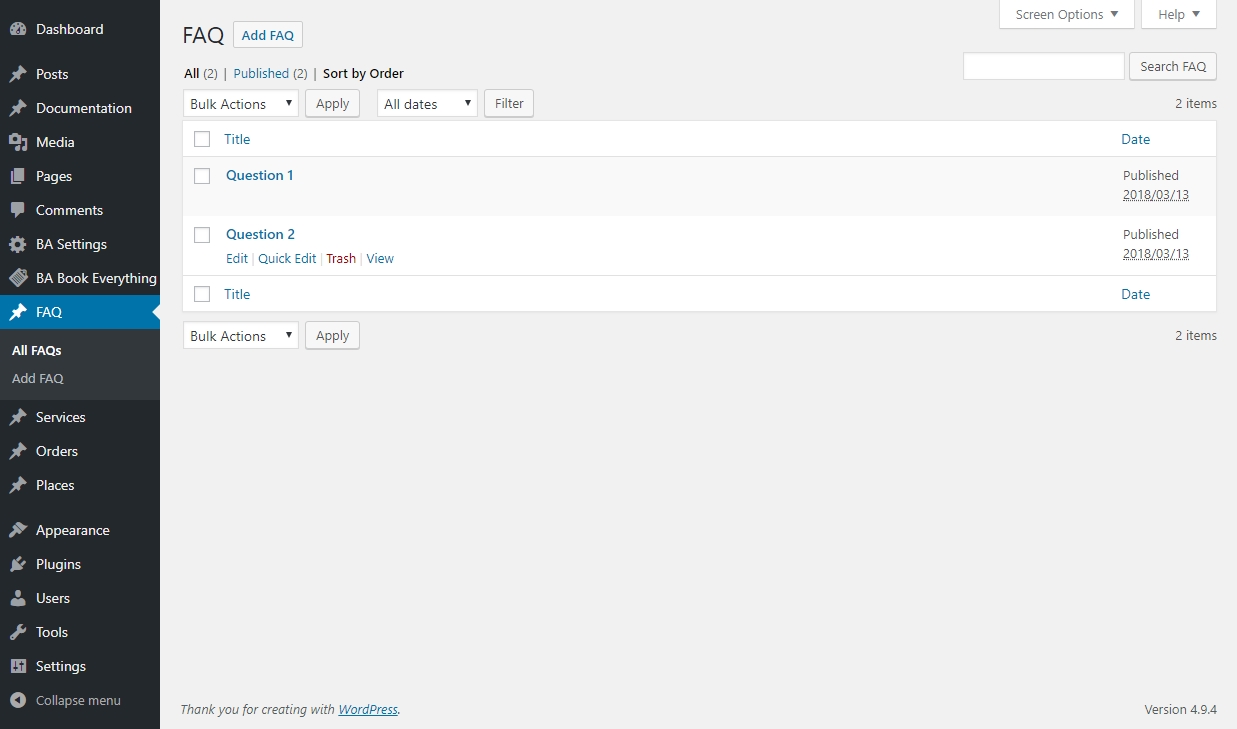Toggle the select-all checkbox in table header
Image resolution: width=1237 pixels, height=729 pixels.
coord(202,139)
